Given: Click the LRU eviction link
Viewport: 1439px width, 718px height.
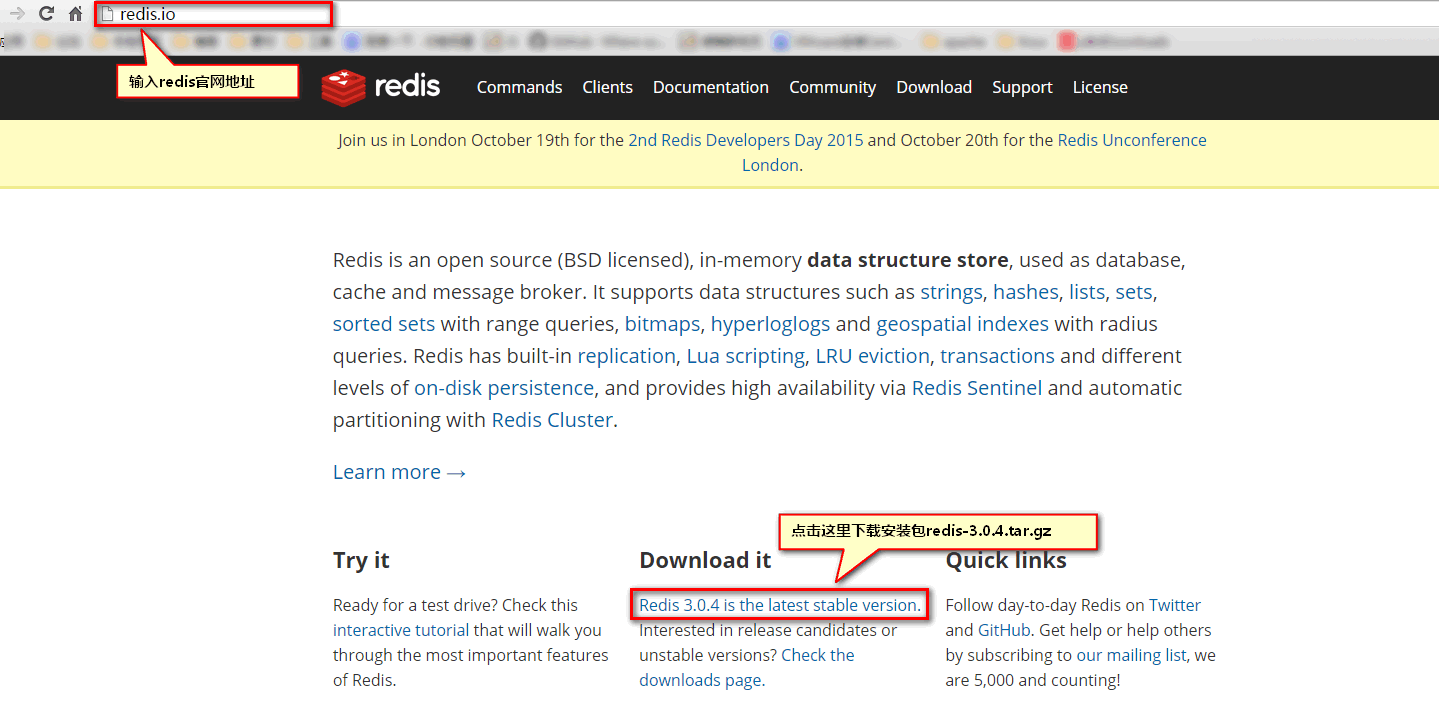Looking at the screenshot, I should [x=872, y=356].
